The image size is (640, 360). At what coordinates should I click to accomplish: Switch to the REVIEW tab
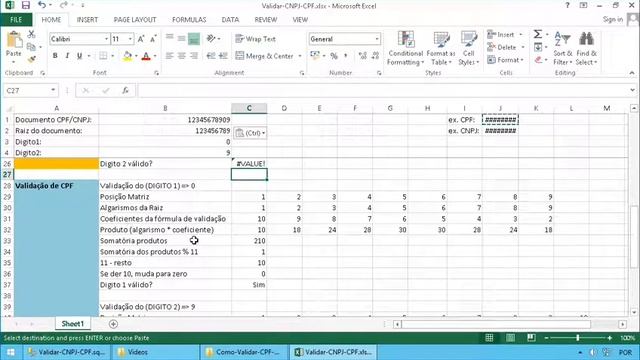266,20
